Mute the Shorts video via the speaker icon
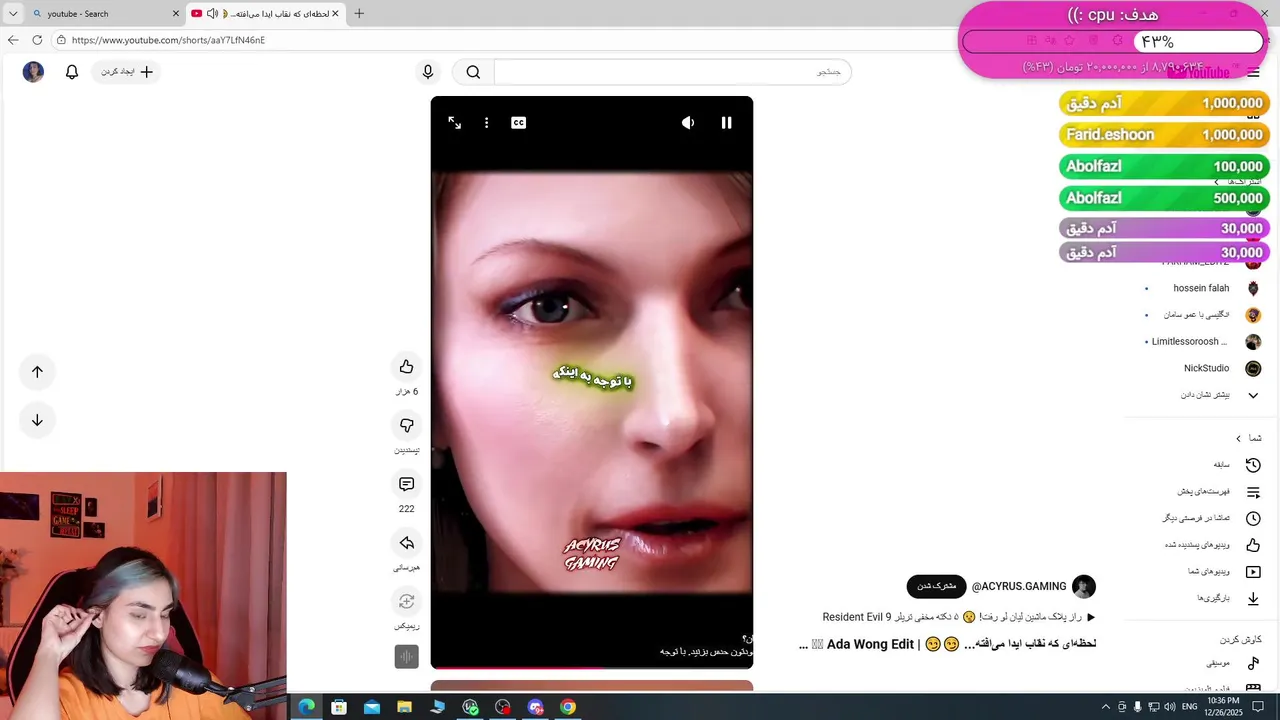This screenshot has height=720, width=1280. tap(688, 122)
